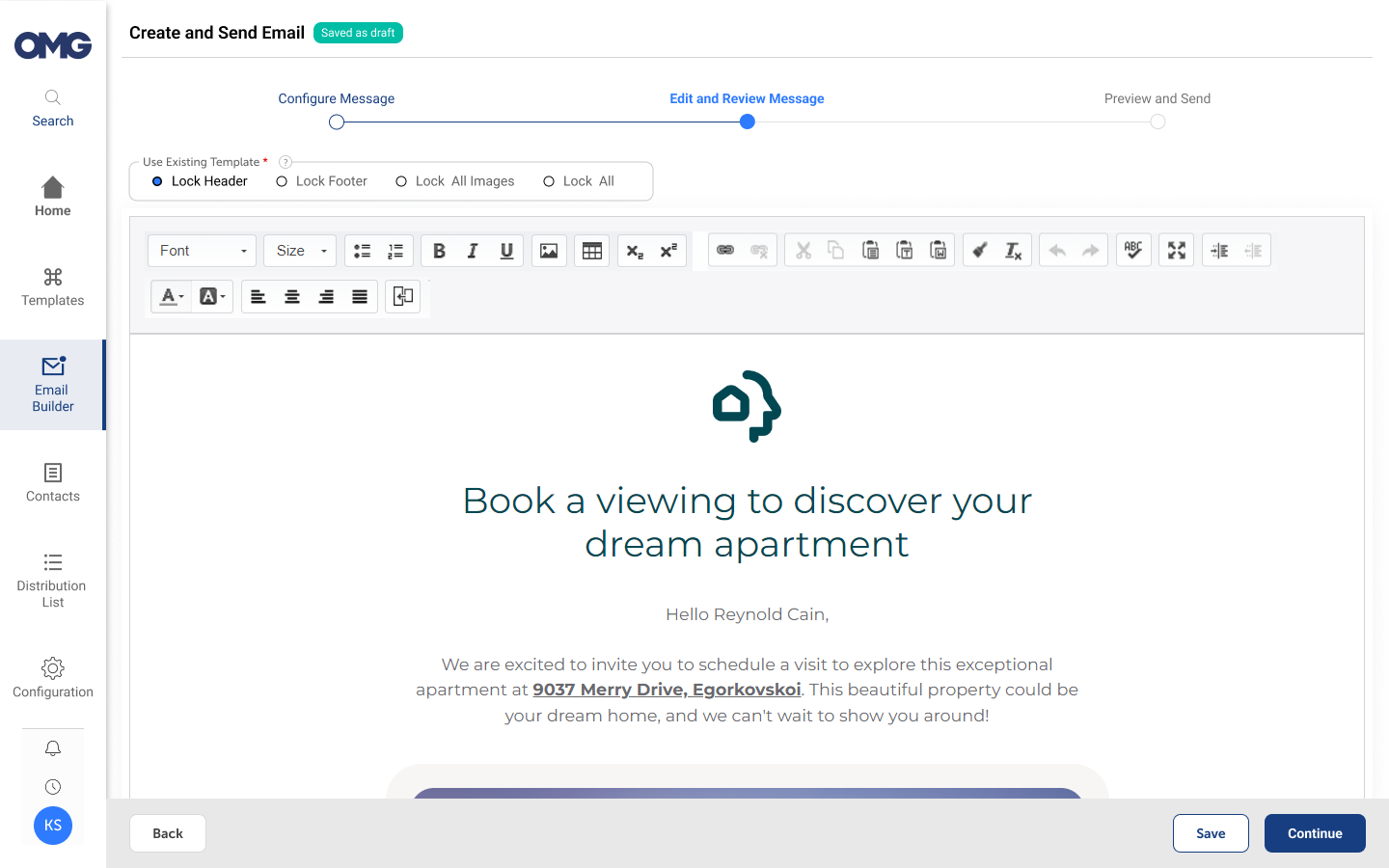Open the 9037 Merry Drive address link
1389x868 pixels.
(667, 690)
